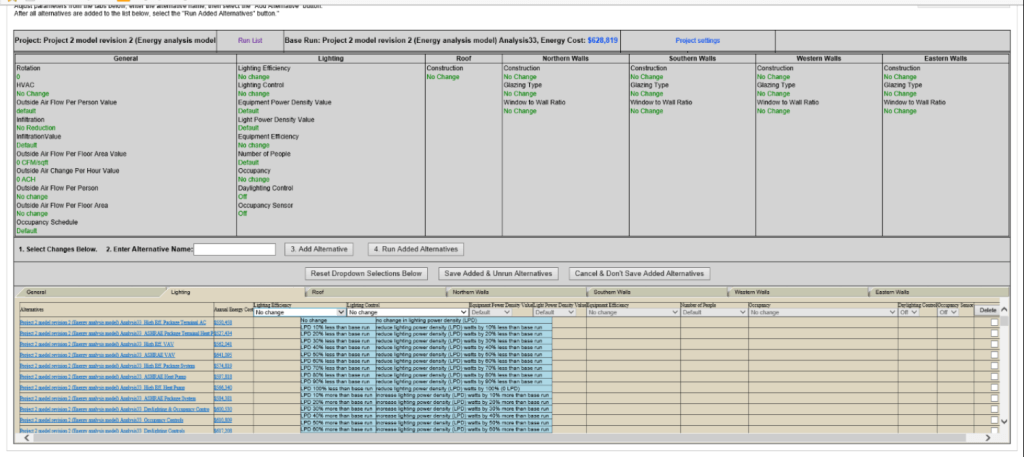Open the Daylighting Control dropdown
This screenshot has height=457, width=1024.
click(x=909, y=313)
